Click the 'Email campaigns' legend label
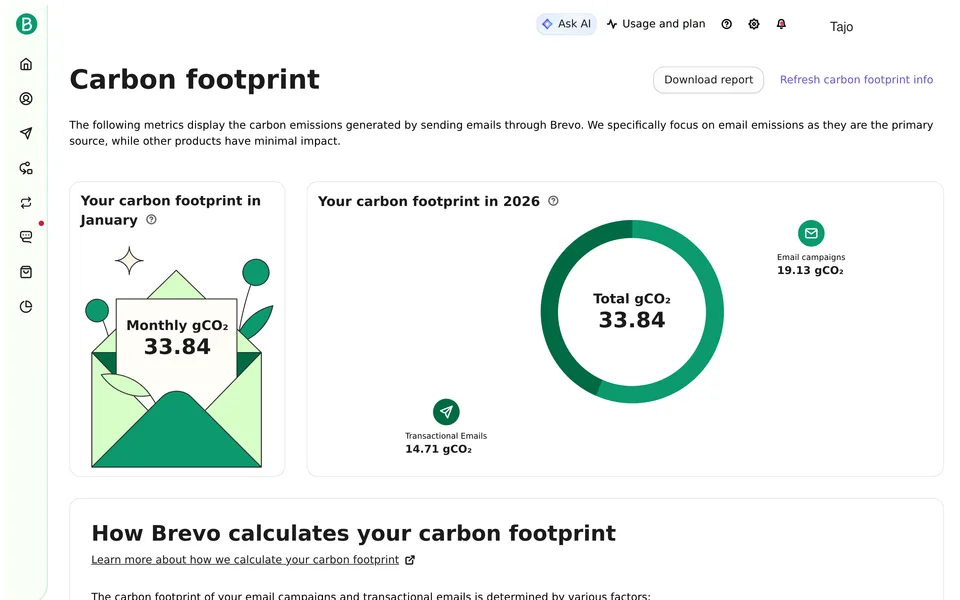The height and width of the screenshot is (600, 960). point(811,257)
